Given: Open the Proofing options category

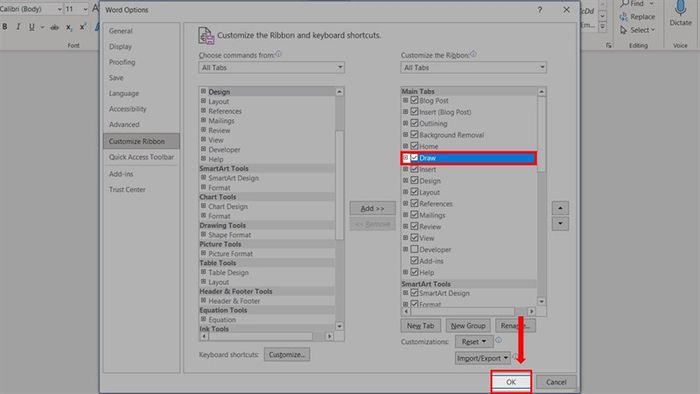Looking at the screenshot, I should pyautogui.click(x=122, y=62).
